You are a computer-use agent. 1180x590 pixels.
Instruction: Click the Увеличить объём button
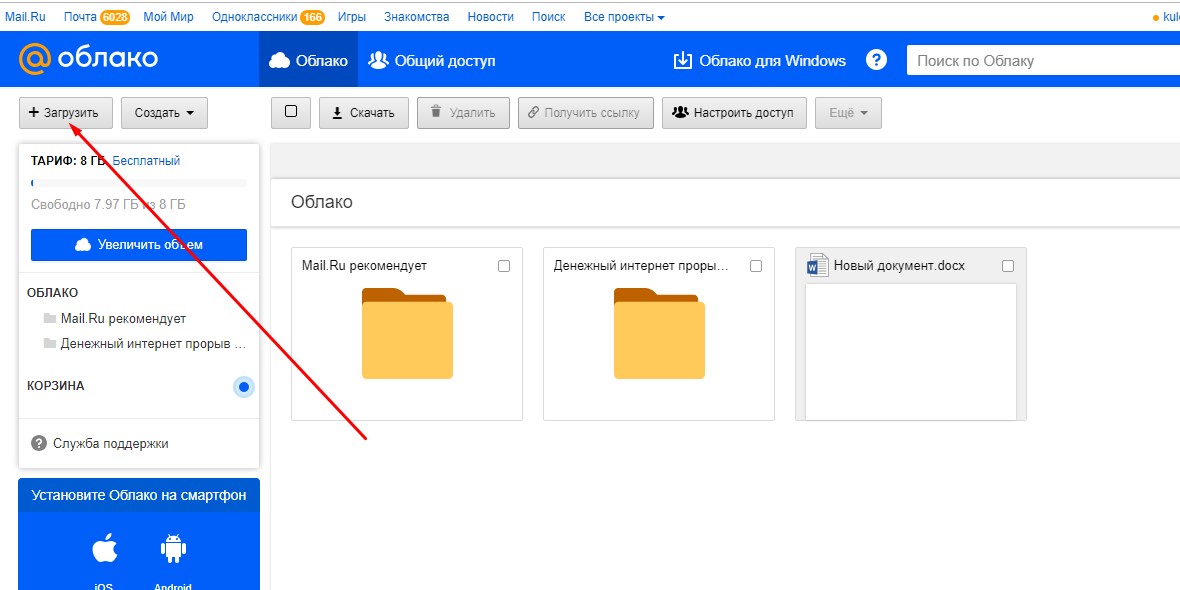[139, 245]
